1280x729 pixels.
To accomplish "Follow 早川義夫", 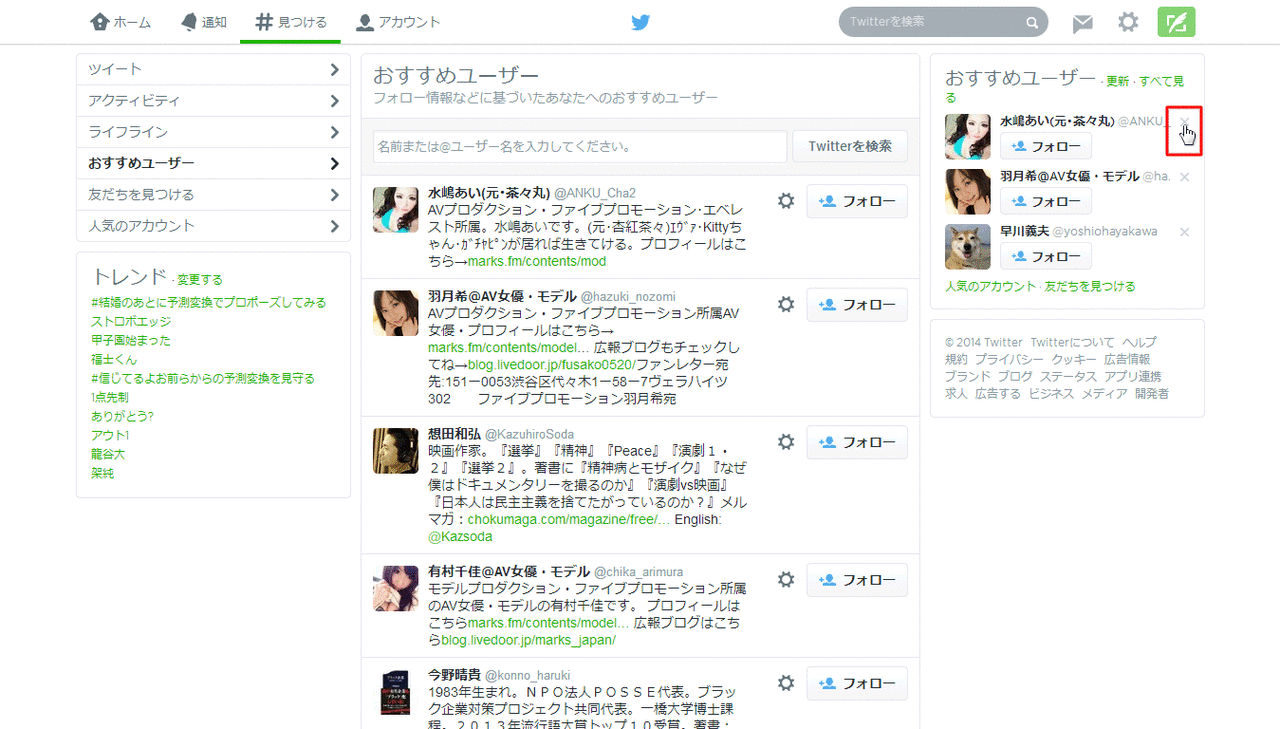I will [x=1046, y=256].
